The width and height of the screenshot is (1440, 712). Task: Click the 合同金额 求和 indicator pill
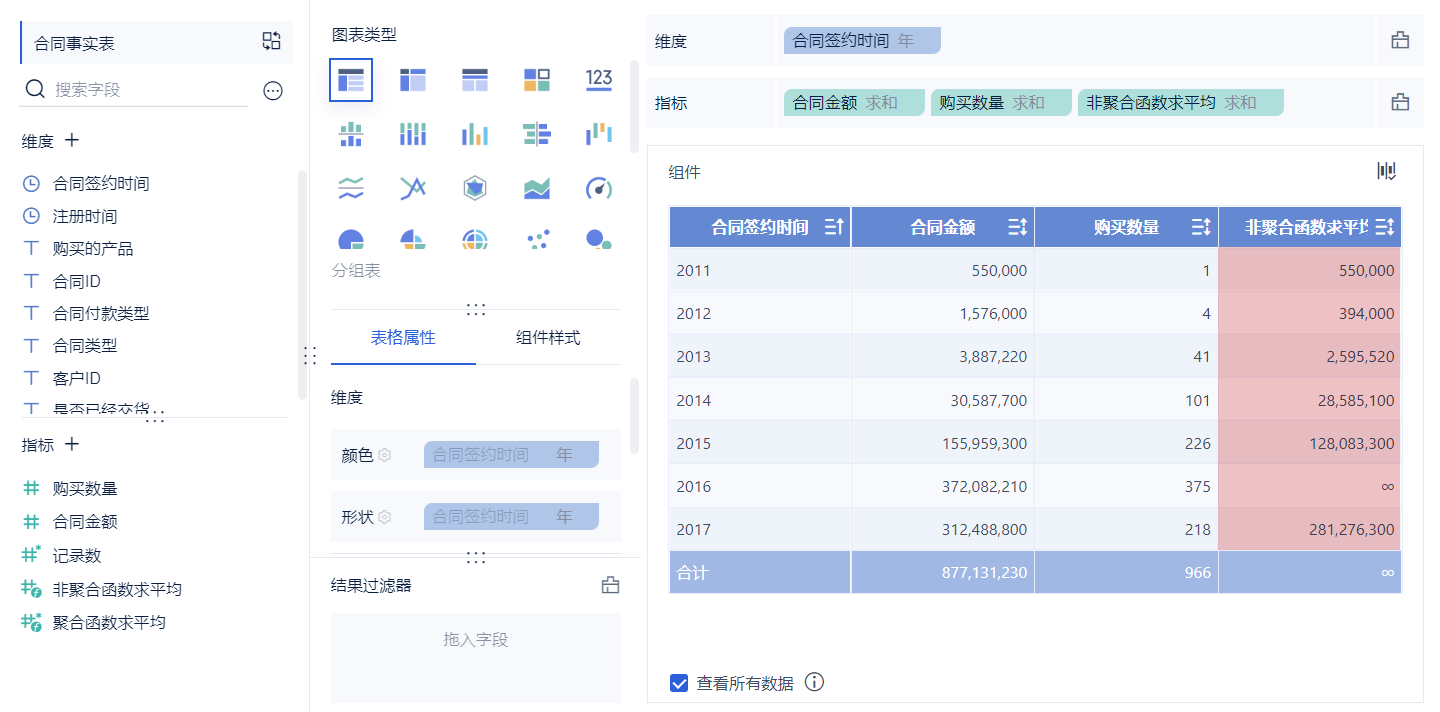point(854,103)
